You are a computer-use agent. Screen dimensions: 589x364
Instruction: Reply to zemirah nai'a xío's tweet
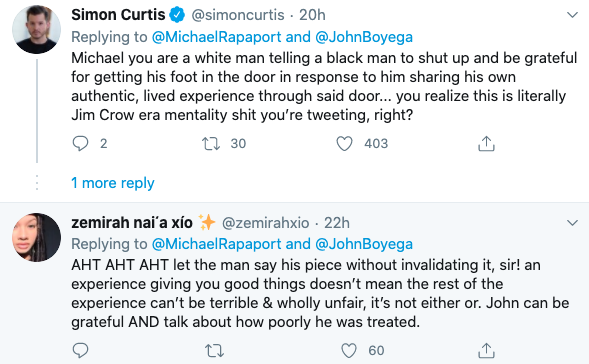pyautogui.click(x=80, y=350)
